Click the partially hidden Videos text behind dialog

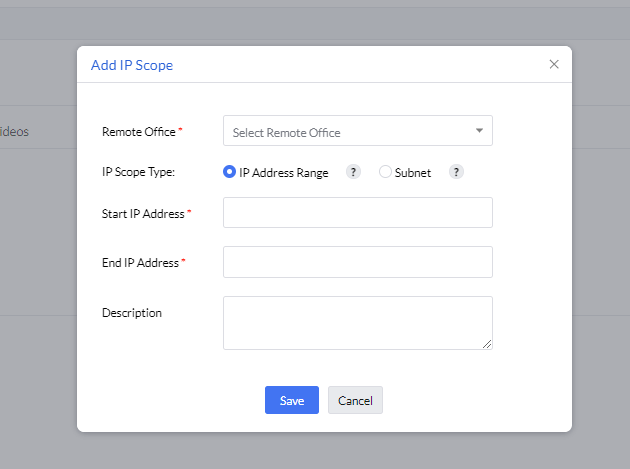[x=14, y=132]
